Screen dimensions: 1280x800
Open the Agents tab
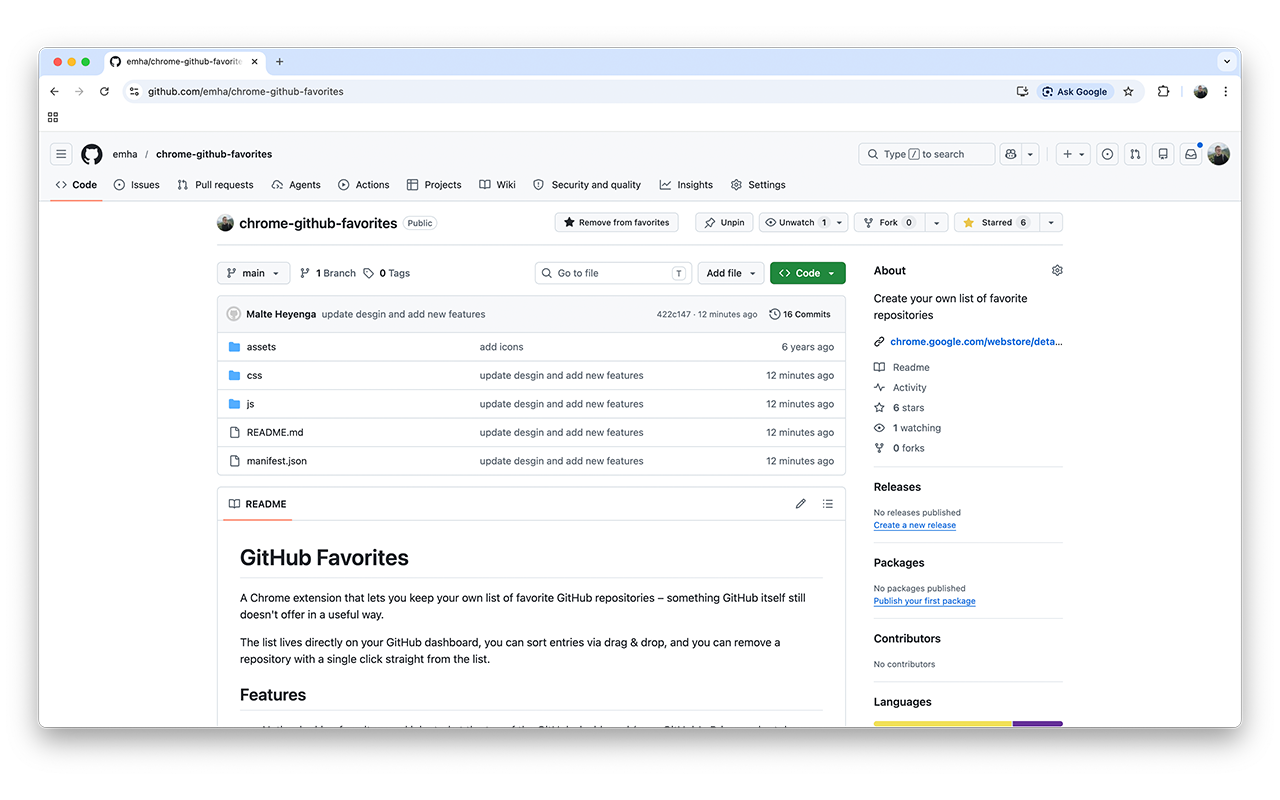point(296,185)
